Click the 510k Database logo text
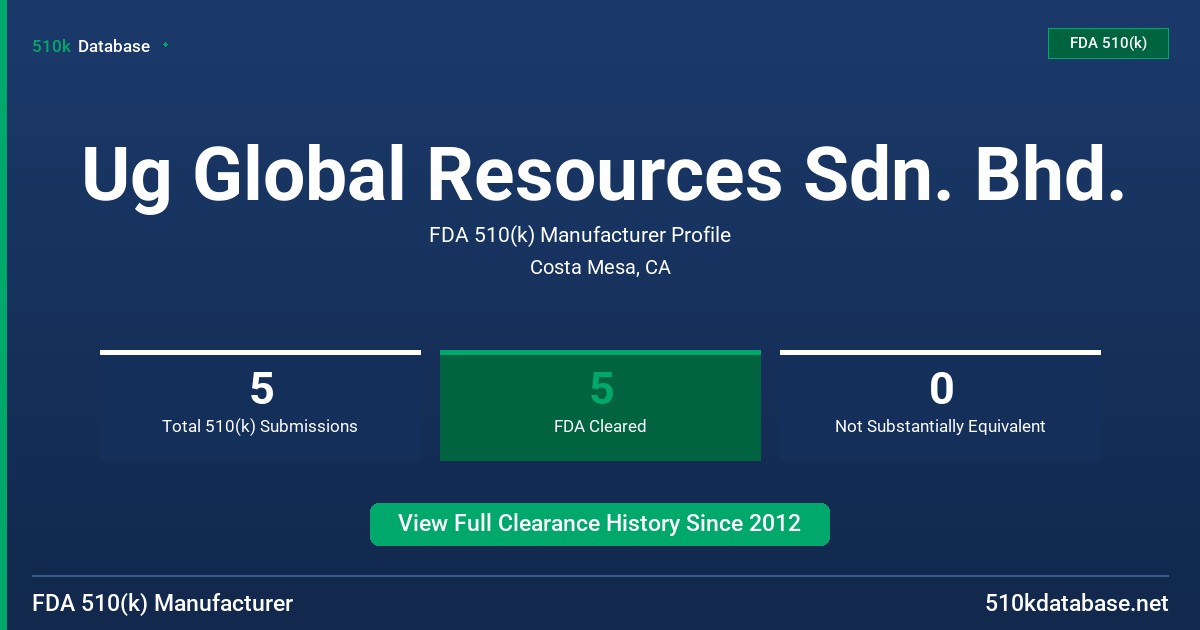This screenshot has height=630, width=1200. [91, 46]
